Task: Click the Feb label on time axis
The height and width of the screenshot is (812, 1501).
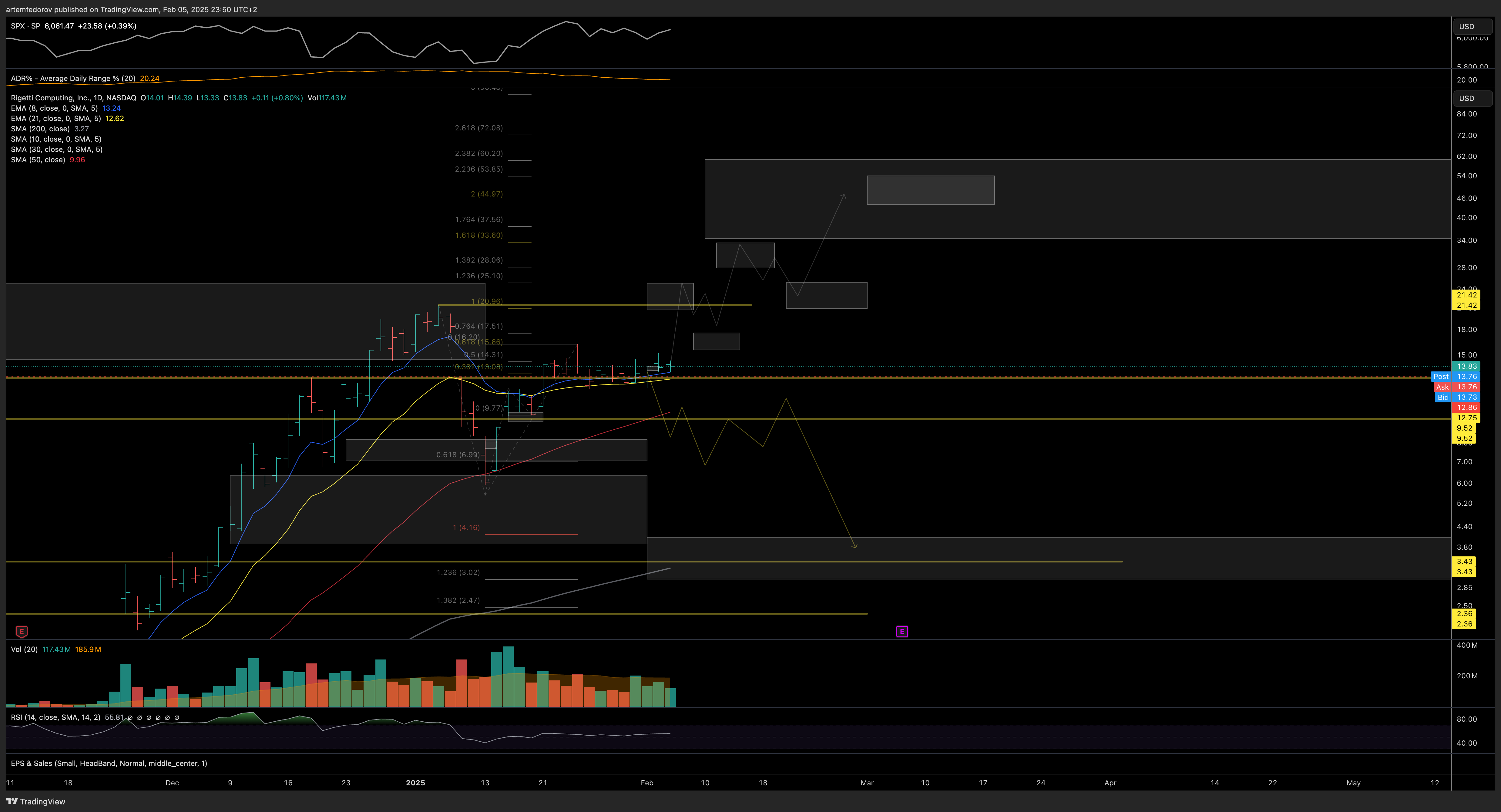Action: (647, 783)
